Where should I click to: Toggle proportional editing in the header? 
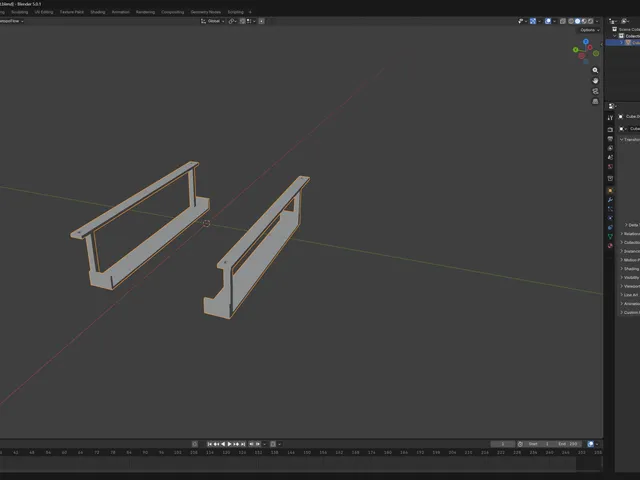tap(262, 21)
